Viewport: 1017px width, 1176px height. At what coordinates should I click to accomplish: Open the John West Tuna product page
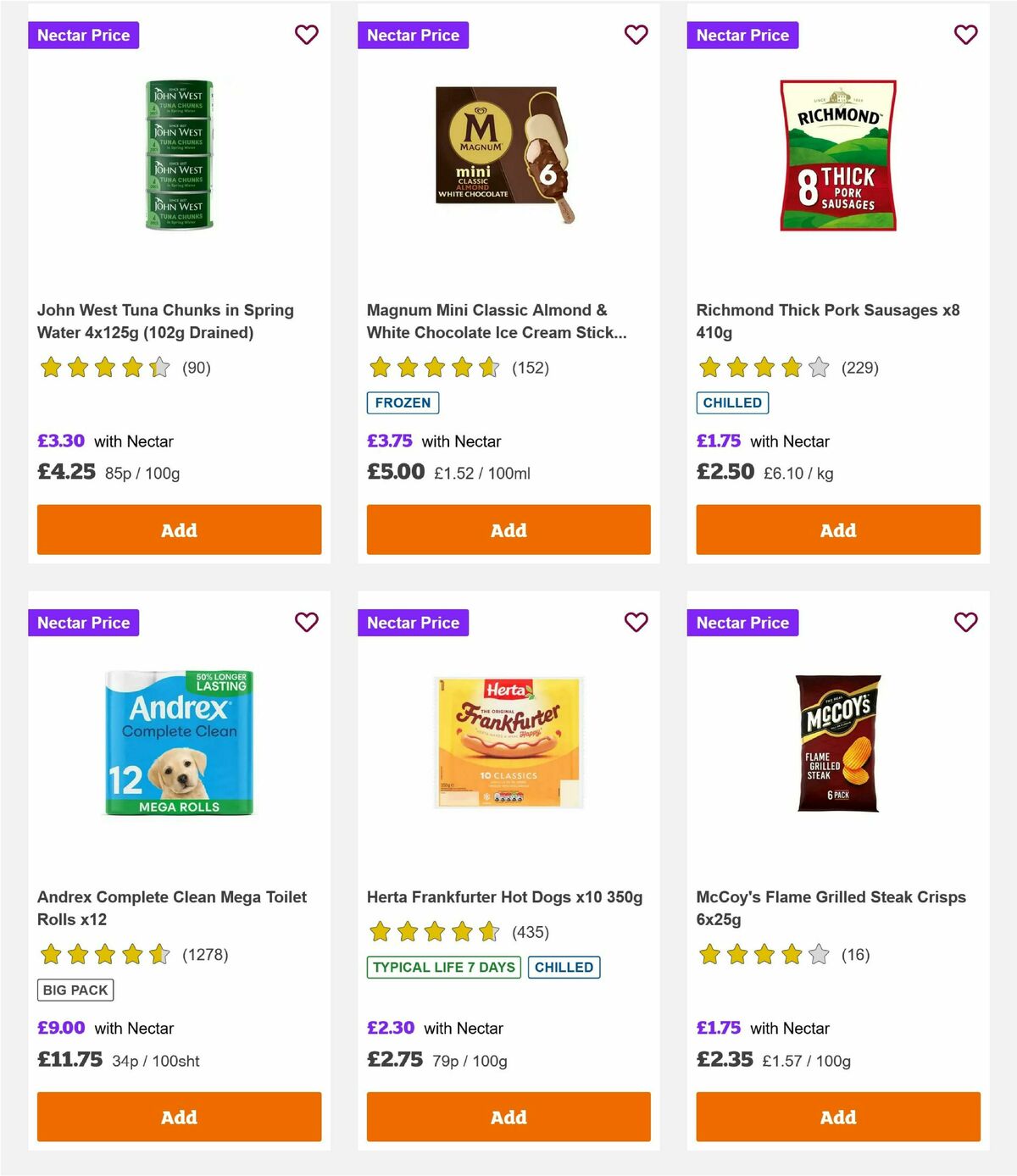(164, 321)
